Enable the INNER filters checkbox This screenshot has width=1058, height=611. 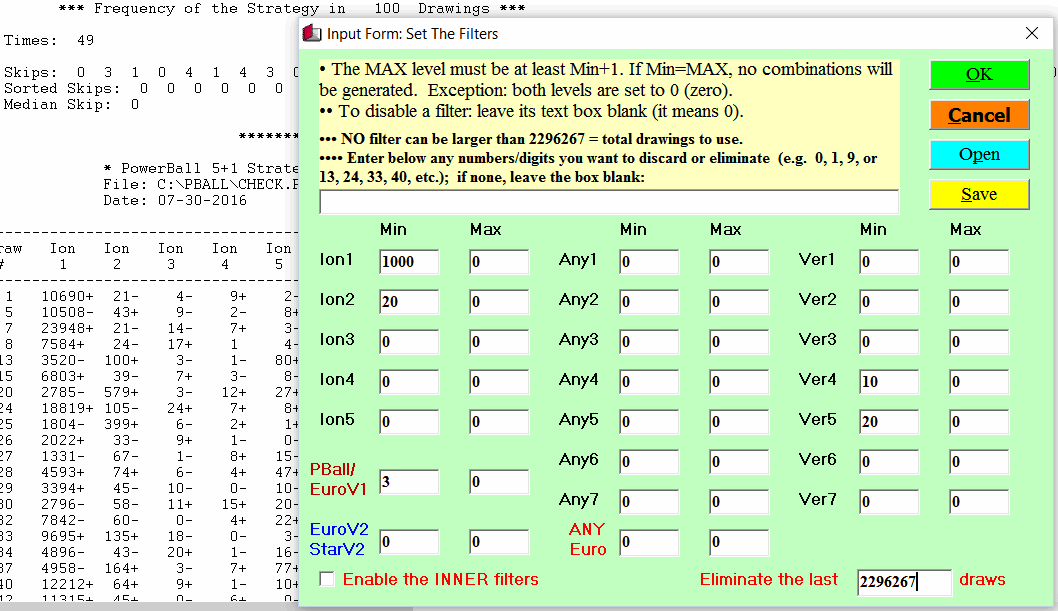click(327, 579)
